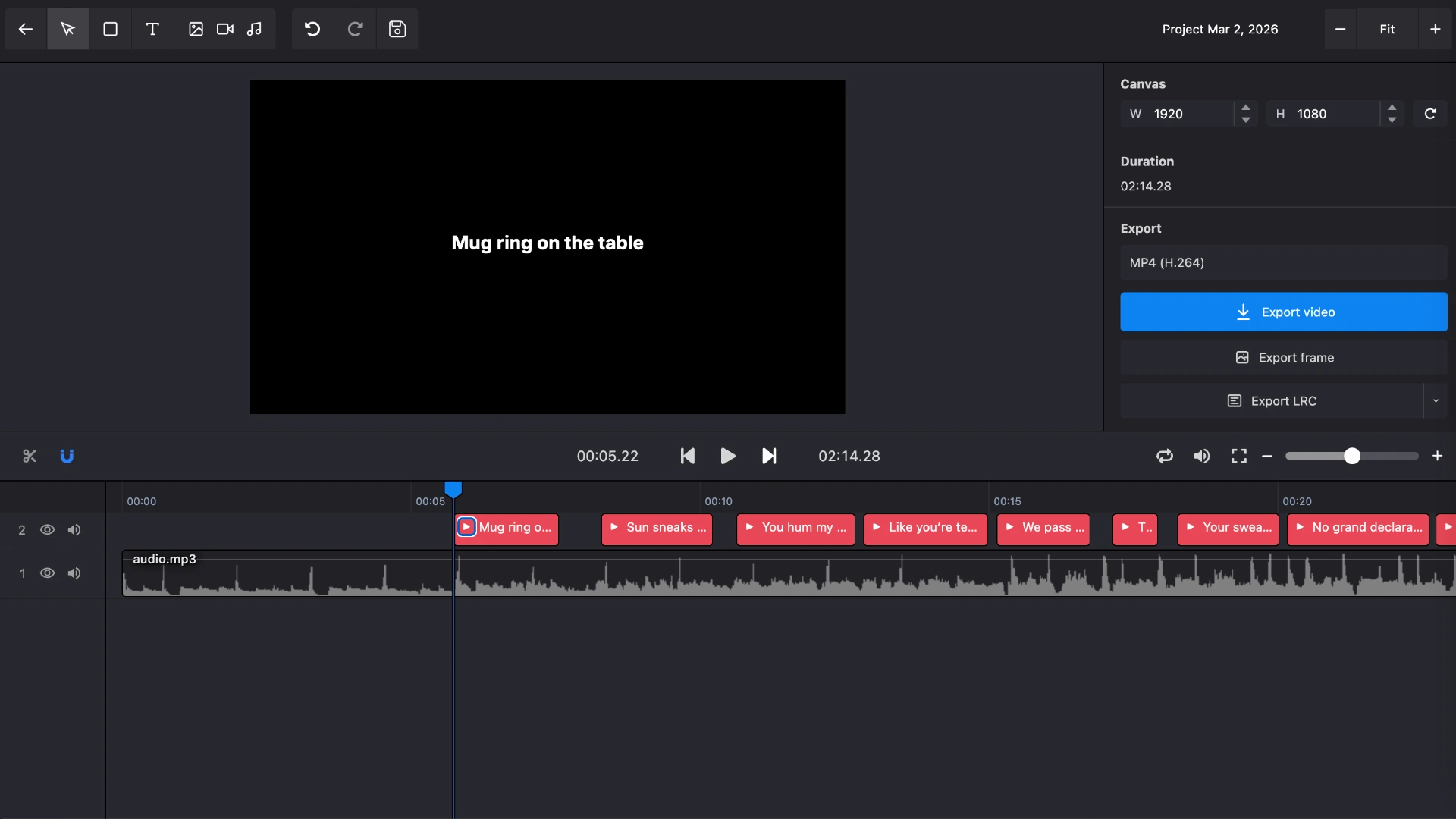Image resolution: width=1456 pixels, height=819 pixels.
Task: Click the add video icon
Action: pyautogui.click(x=224, y=29)
